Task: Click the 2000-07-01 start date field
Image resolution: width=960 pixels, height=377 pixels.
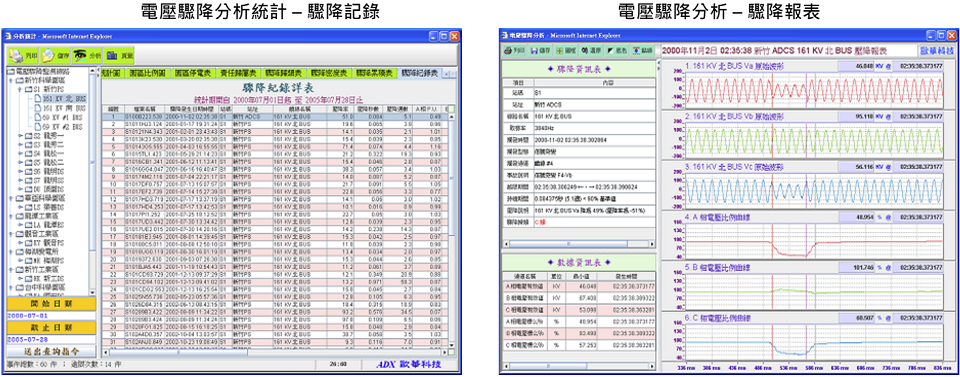Action: (51, 316)
